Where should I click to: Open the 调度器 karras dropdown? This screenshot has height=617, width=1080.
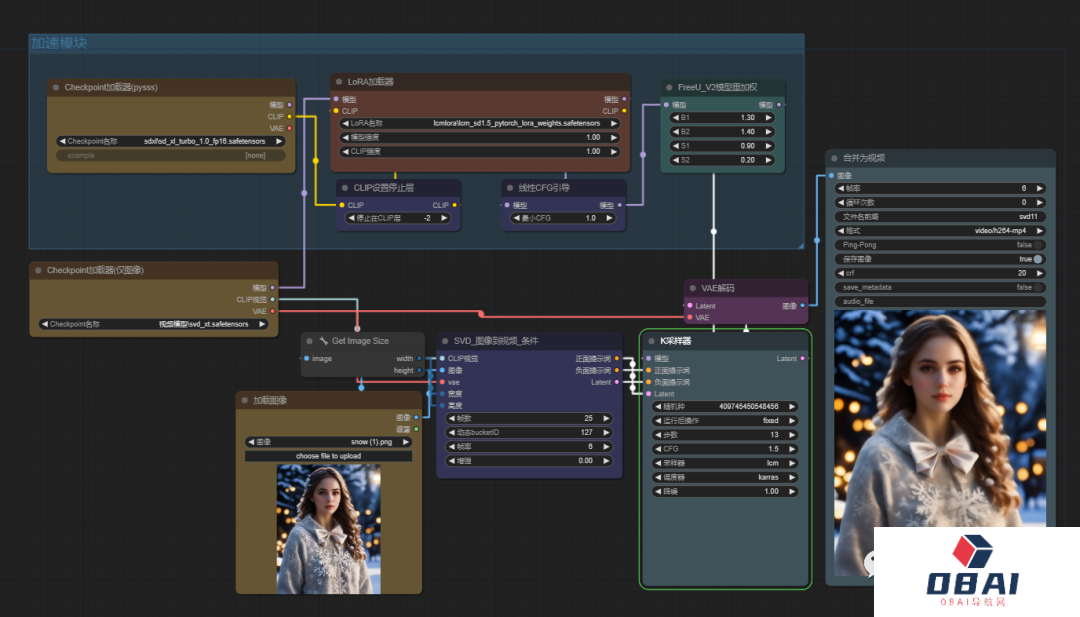tap(720, 477)
